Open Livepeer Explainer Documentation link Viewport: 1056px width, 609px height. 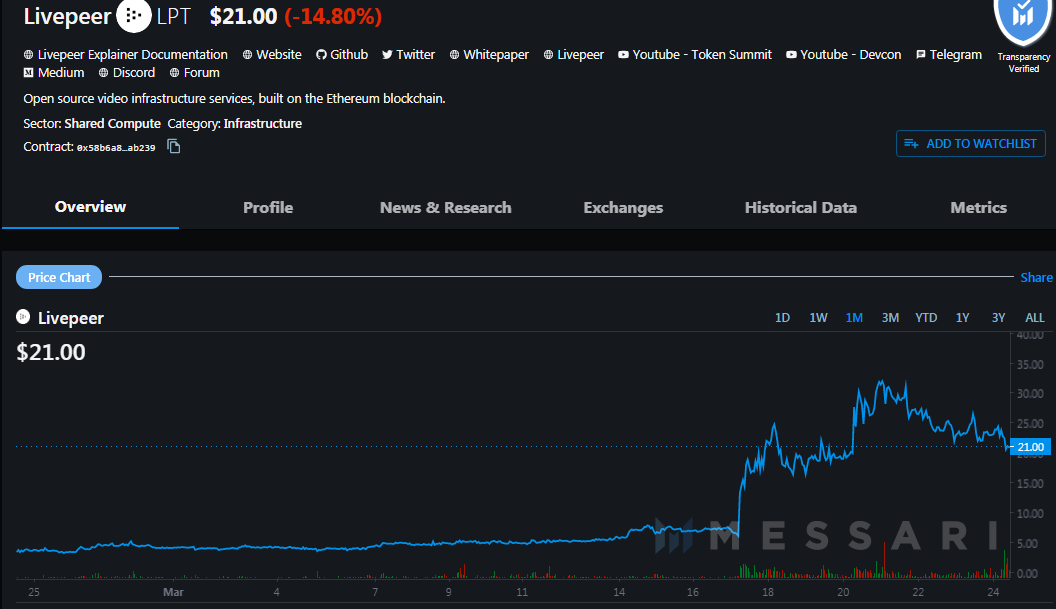133,55
